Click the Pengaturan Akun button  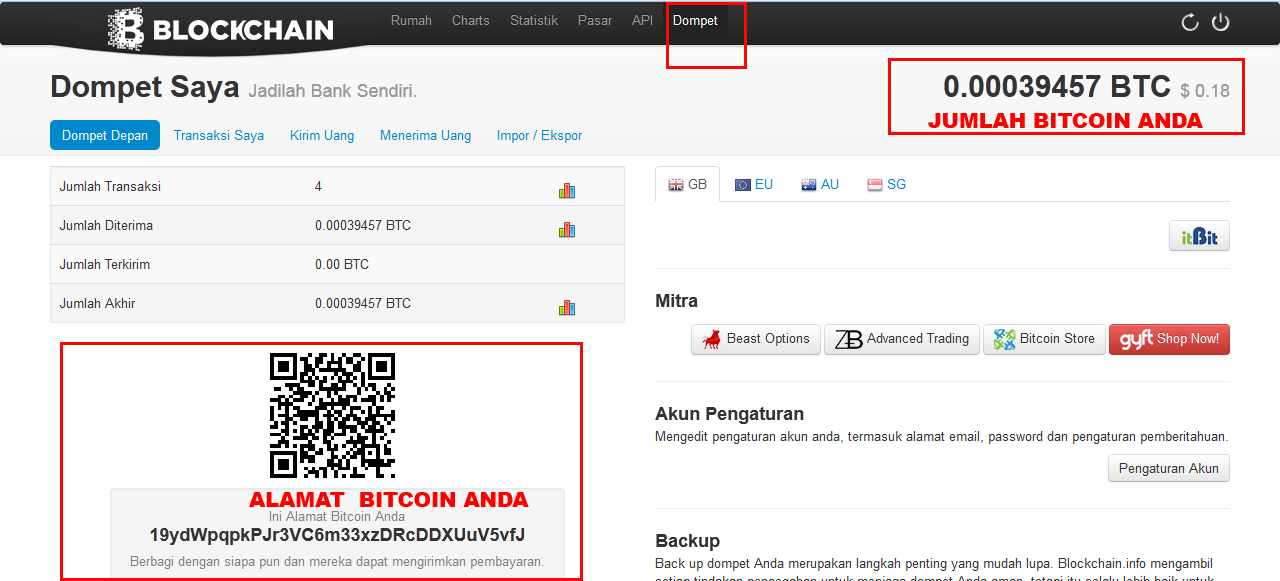(1169, 468)
